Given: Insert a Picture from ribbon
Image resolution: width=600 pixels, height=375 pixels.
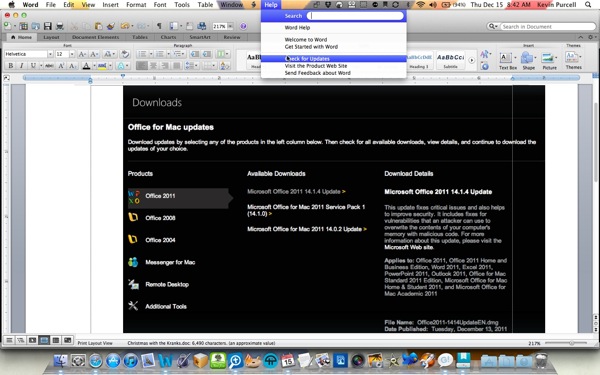Looking at the screenshot, I should pos(549,61).
